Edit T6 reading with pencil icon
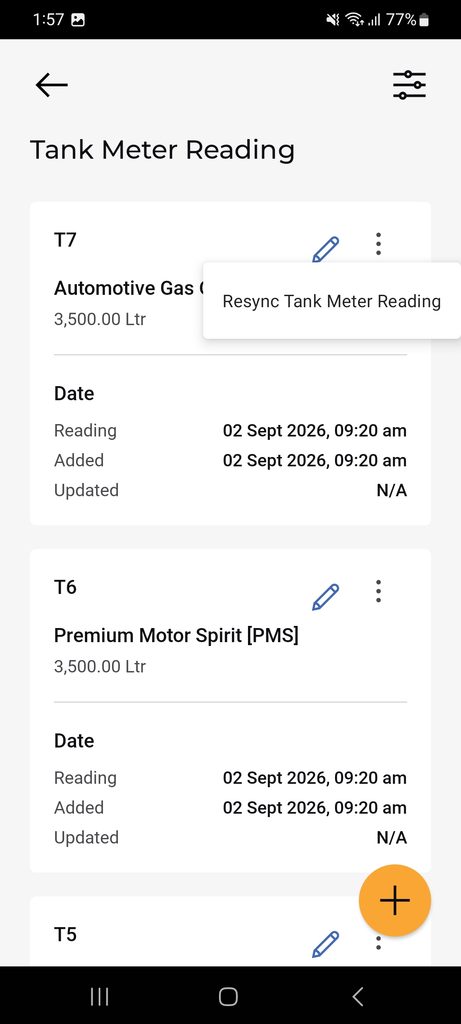Screen dimensions: 461x1024 point(325,597)
